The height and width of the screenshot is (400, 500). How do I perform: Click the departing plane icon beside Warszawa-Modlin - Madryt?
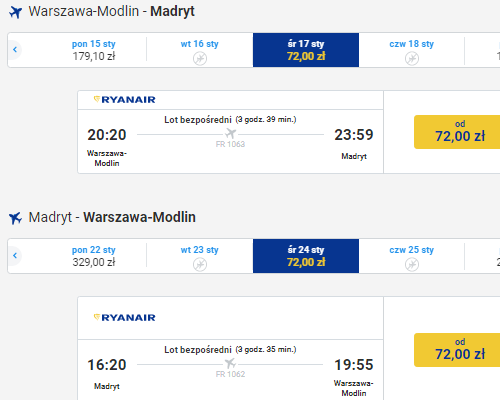coord(15,12)
